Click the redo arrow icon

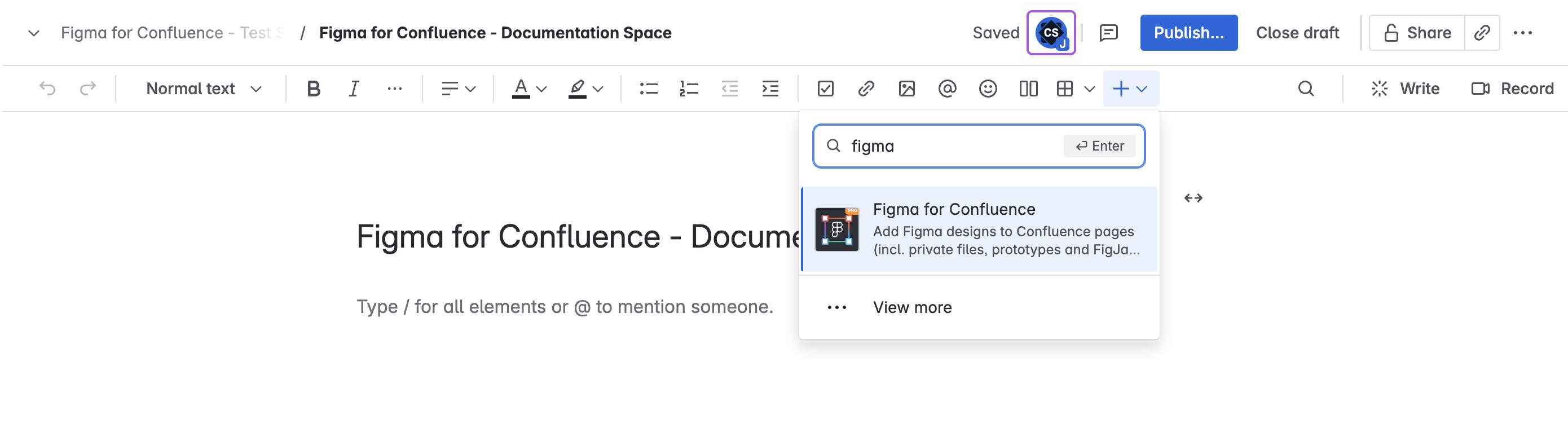(x=87, y=89)
